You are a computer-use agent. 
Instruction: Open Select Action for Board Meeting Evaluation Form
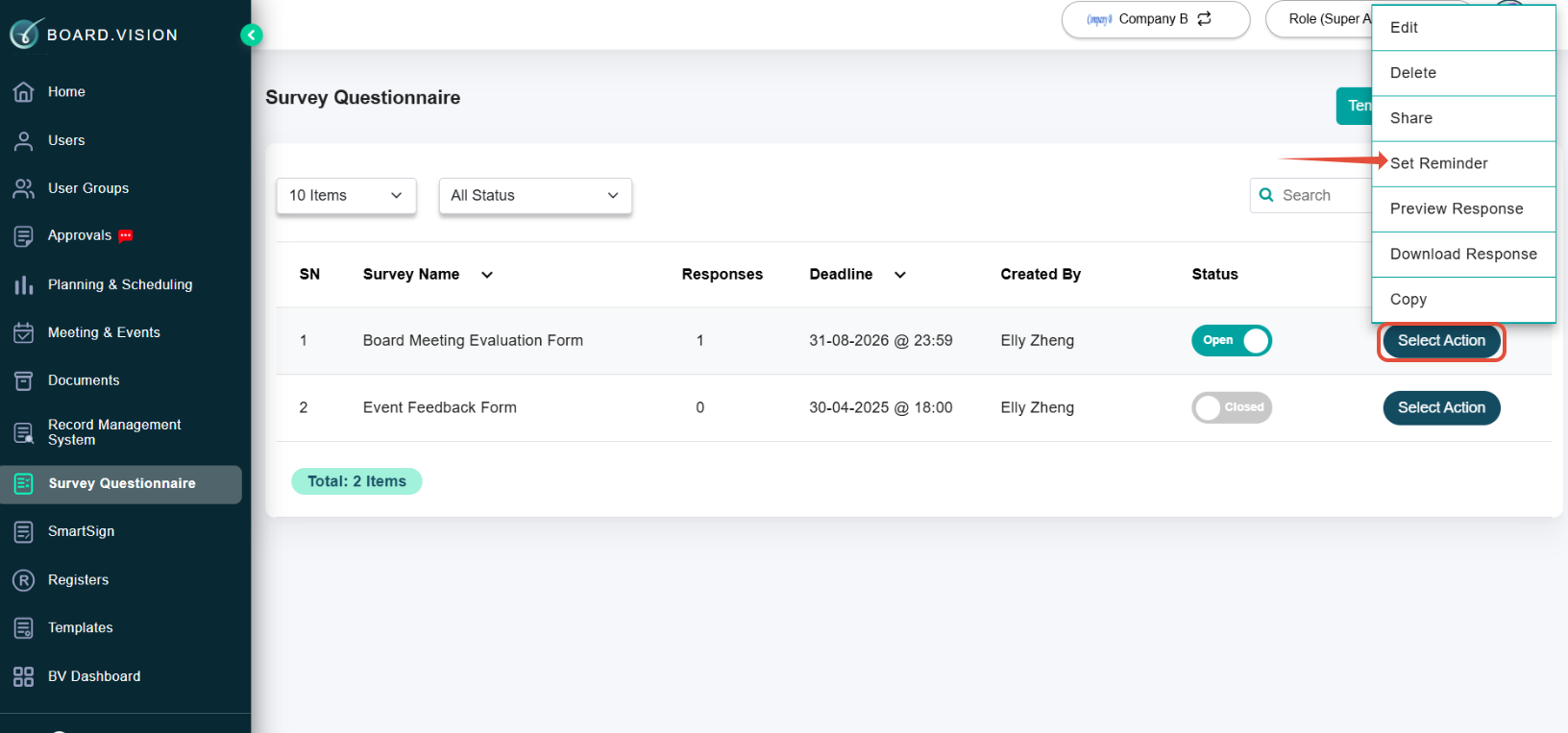click(x=1441, y=341)
